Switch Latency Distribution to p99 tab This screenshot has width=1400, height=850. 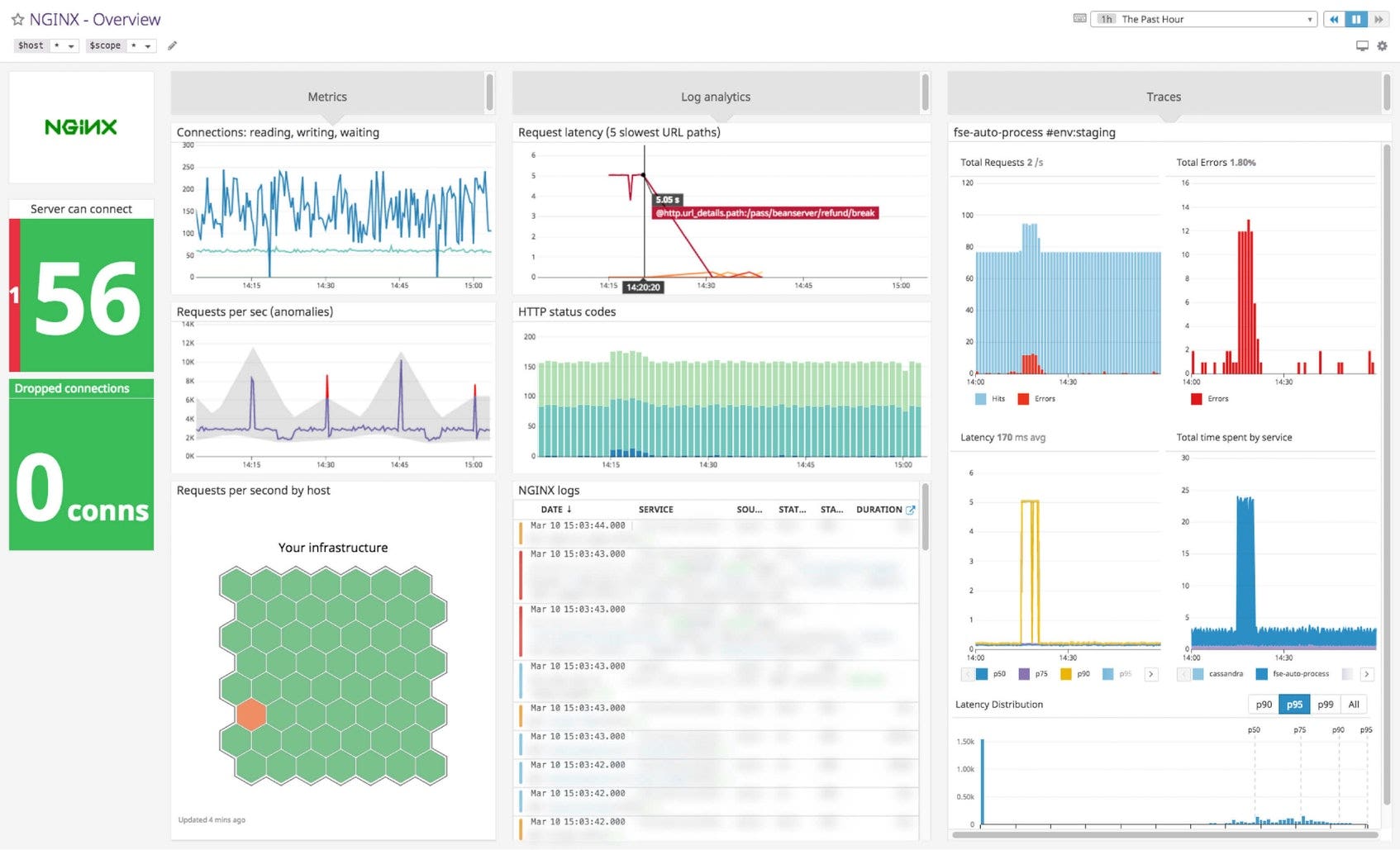(1326, 704)
